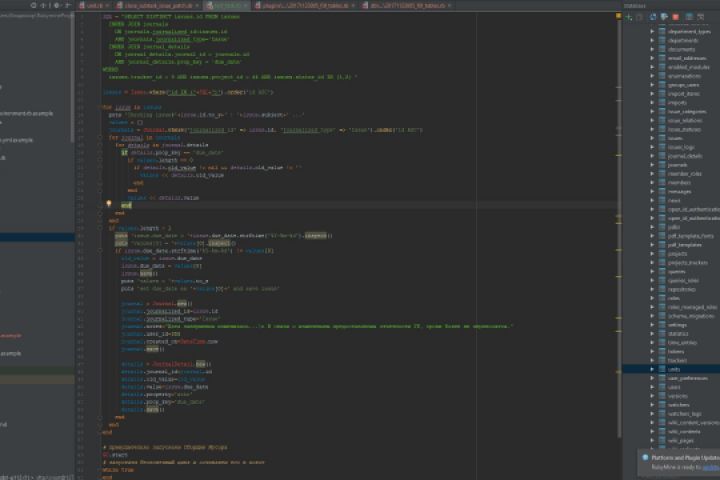Refresh the database schema
The width and height of the screenshot is (720, 480).
(652, 17)
